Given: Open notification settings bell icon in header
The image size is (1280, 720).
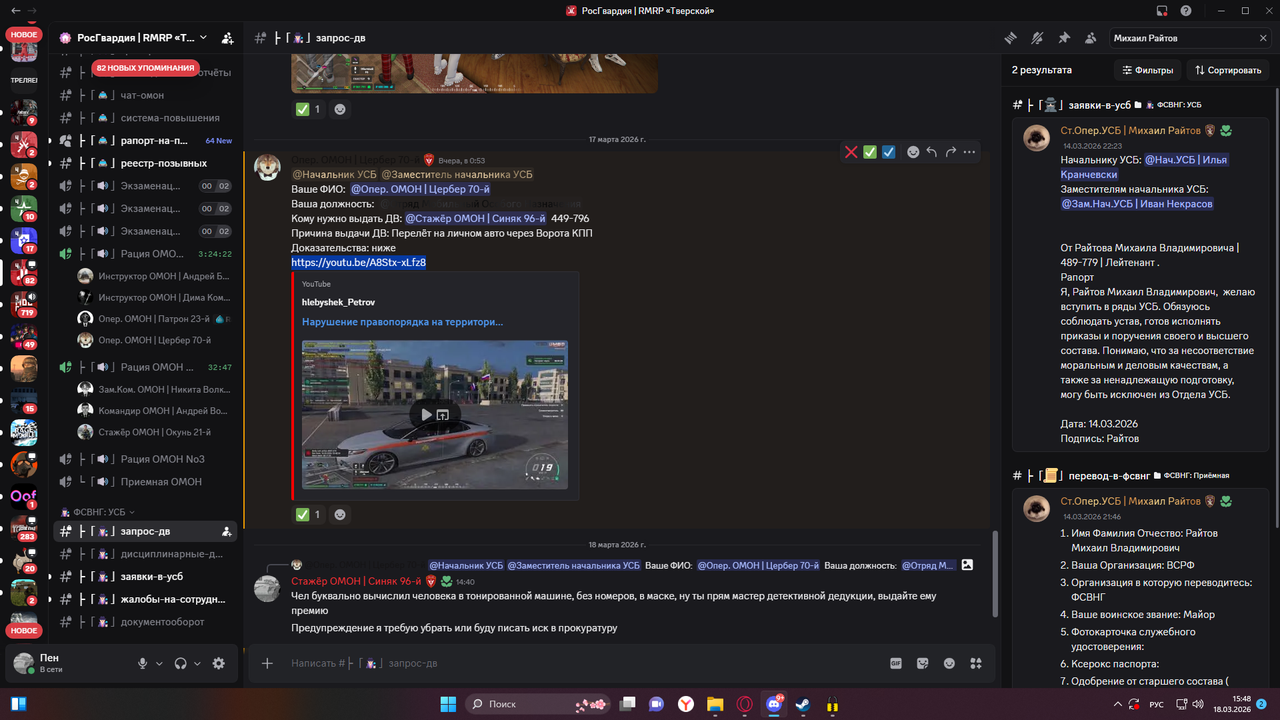Looking at the screenshot, I should click(1037, 38).
